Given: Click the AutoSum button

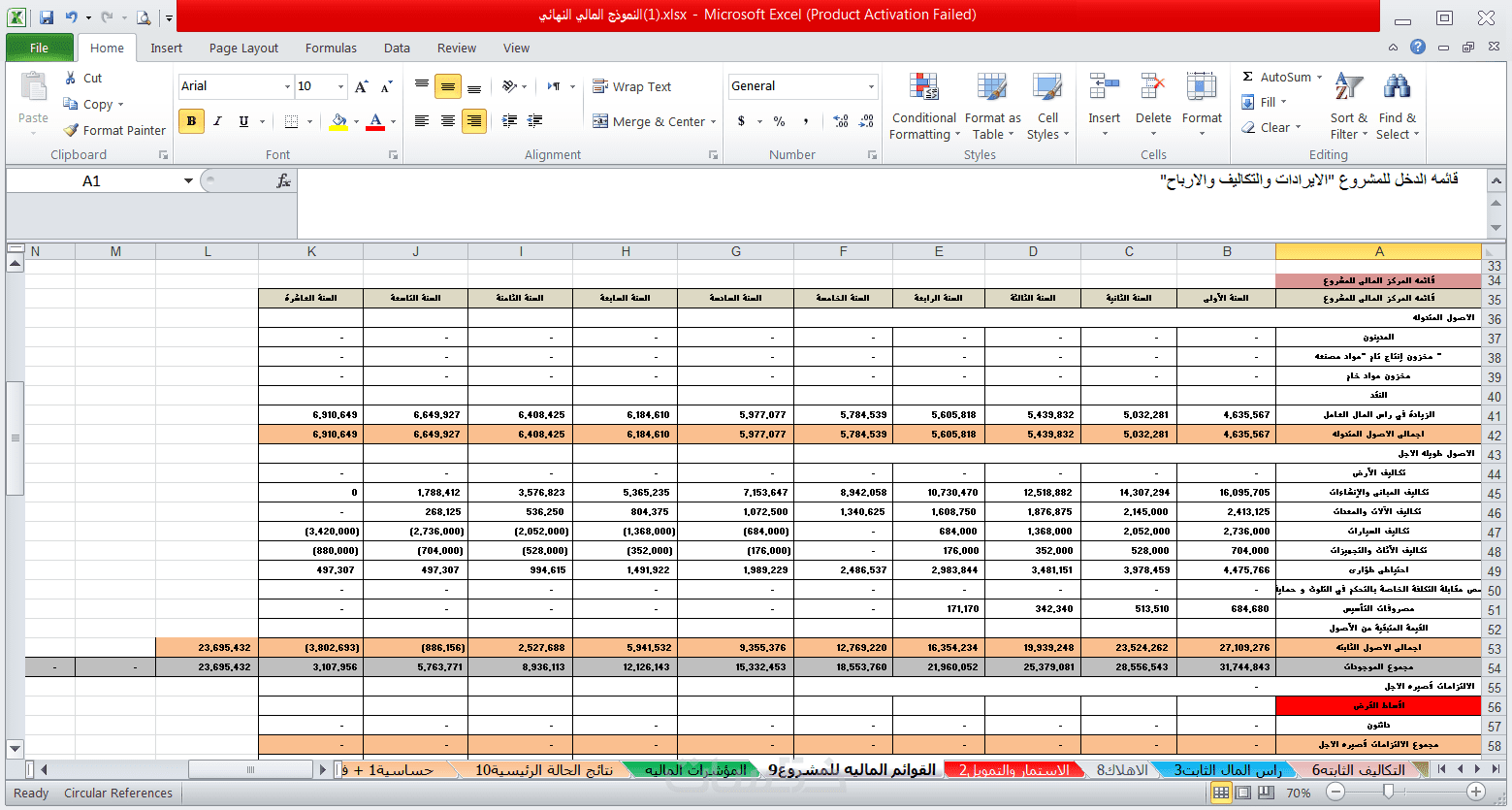Looking at the screenshot, I should point(1281,77).
